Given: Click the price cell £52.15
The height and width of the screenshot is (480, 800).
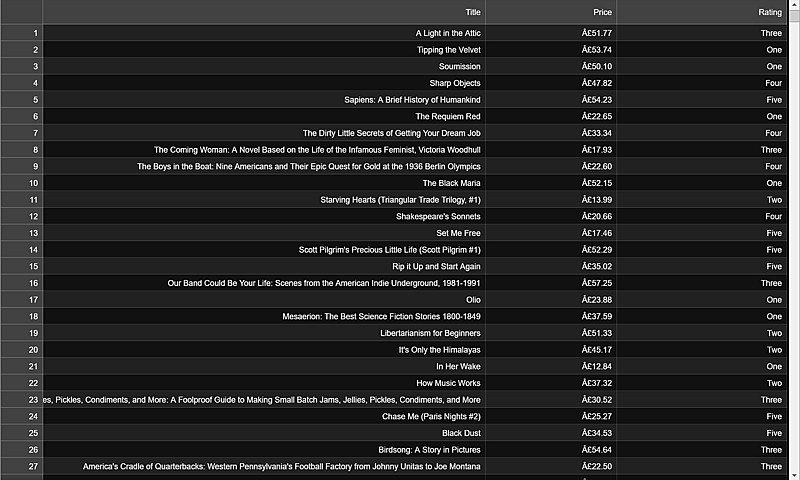Looking at the screenshot, I should point(551,183).
